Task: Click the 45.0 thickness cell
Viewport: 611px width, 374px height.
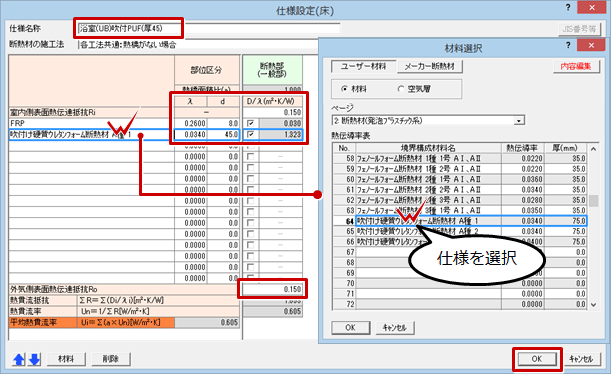Action: [223, 135]
